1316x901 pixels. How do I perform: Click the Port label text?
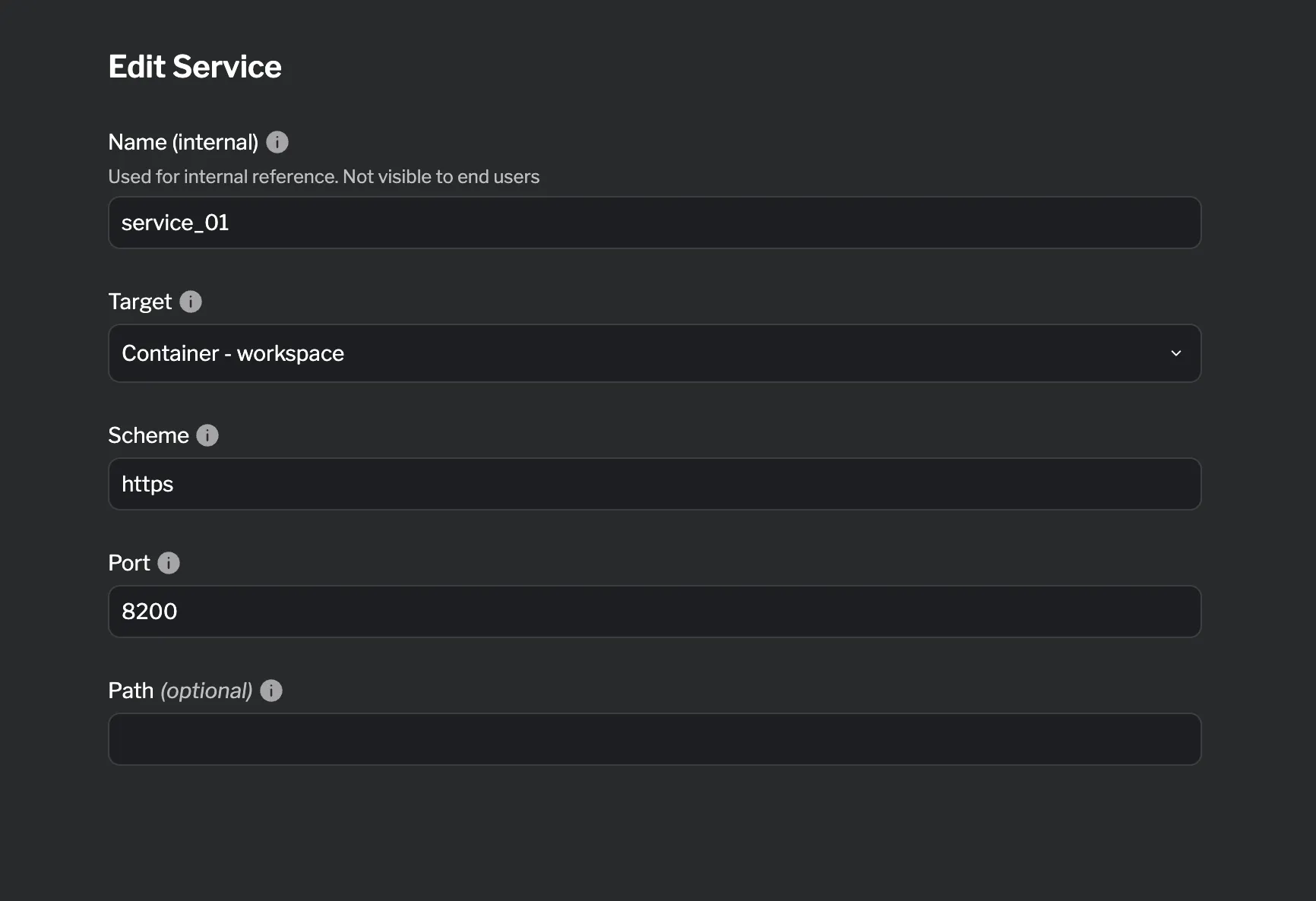coord(128,562)
